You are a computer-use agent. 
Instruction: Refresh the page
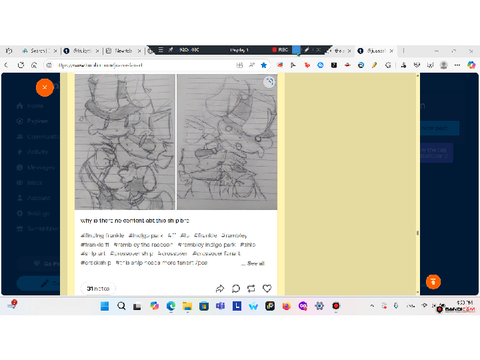click(21, 65)
